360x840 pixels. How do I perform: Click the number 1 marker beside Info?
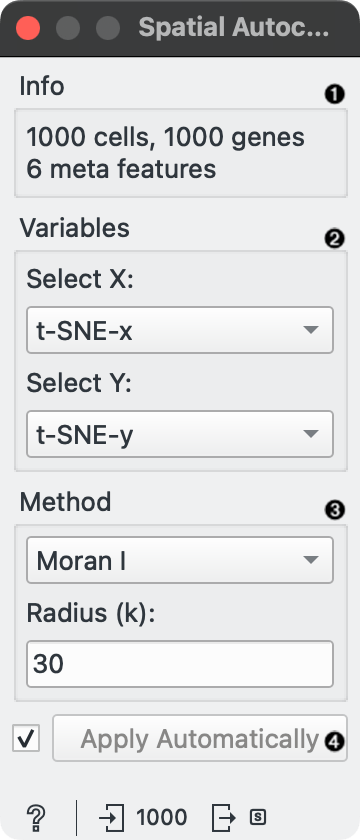pyautogui.click(x=335, y=95)
